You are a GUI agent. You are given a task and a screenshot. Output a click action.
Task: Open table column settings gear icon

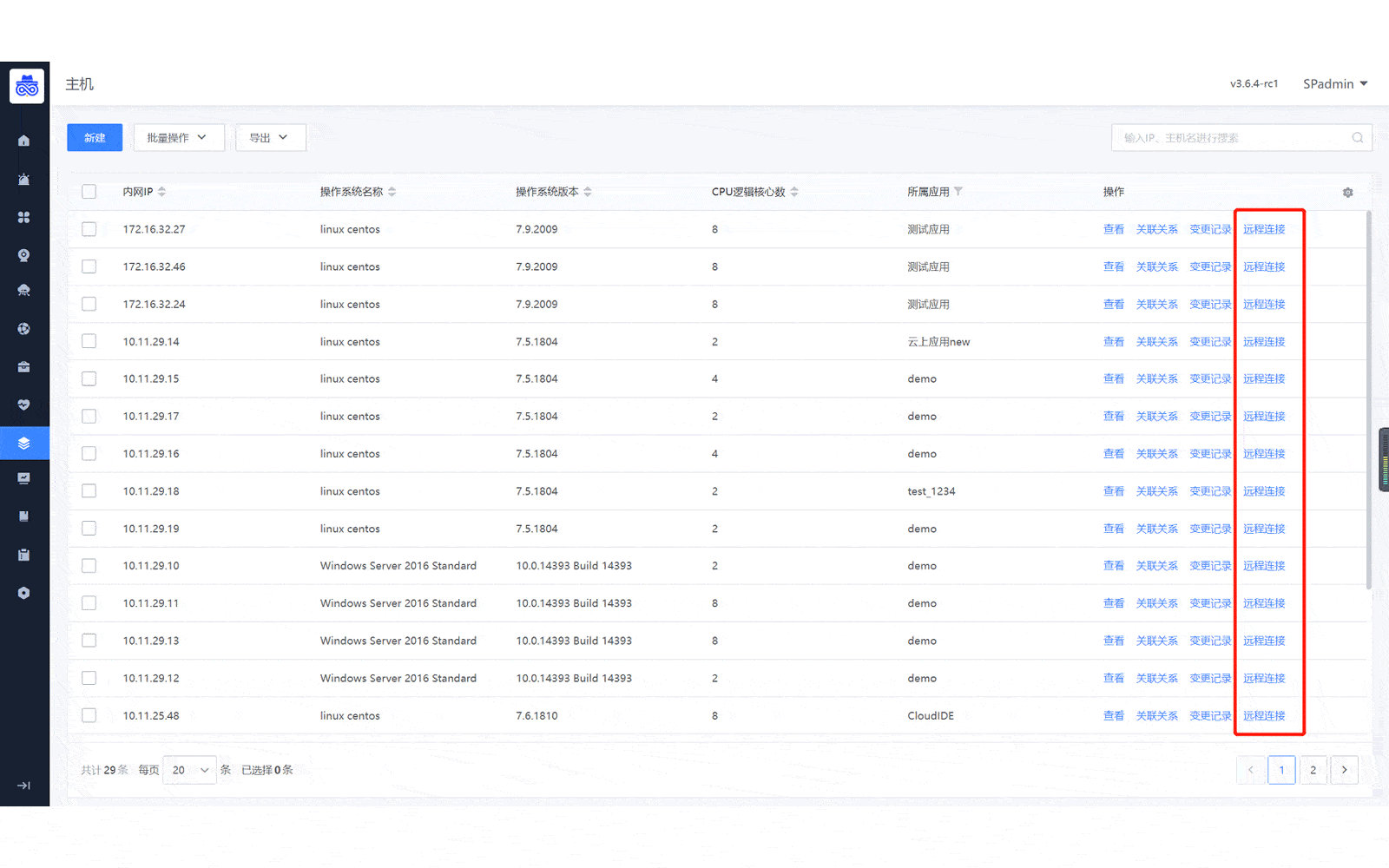tap(1348, 193)
